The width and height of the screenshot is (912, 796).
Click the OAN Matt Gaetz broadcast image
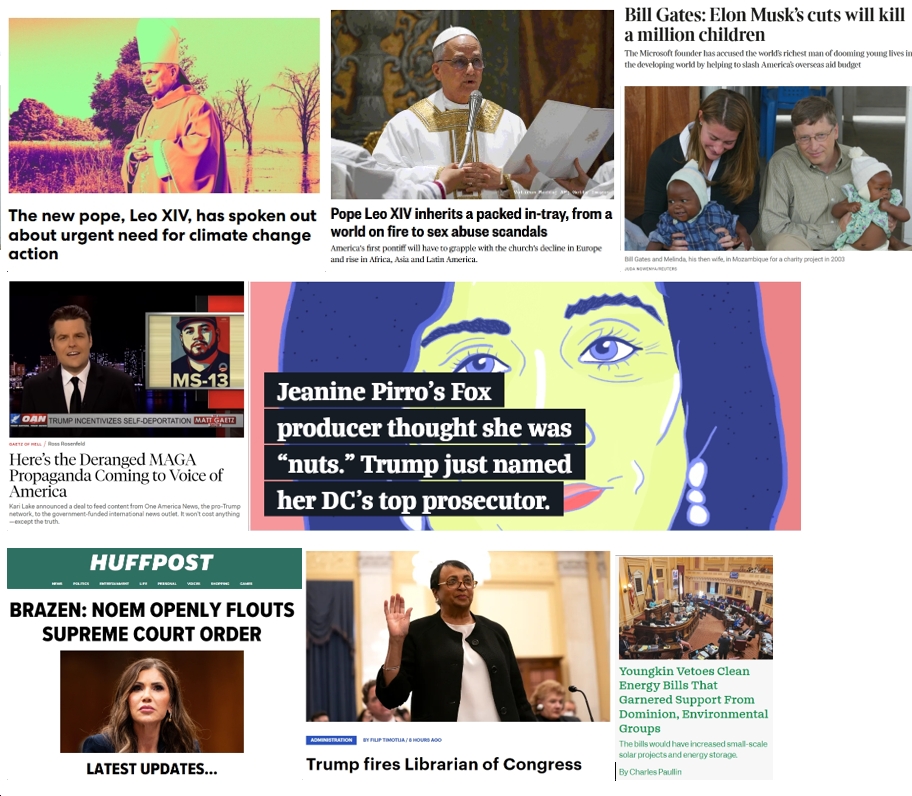click(x=127, y=359)
